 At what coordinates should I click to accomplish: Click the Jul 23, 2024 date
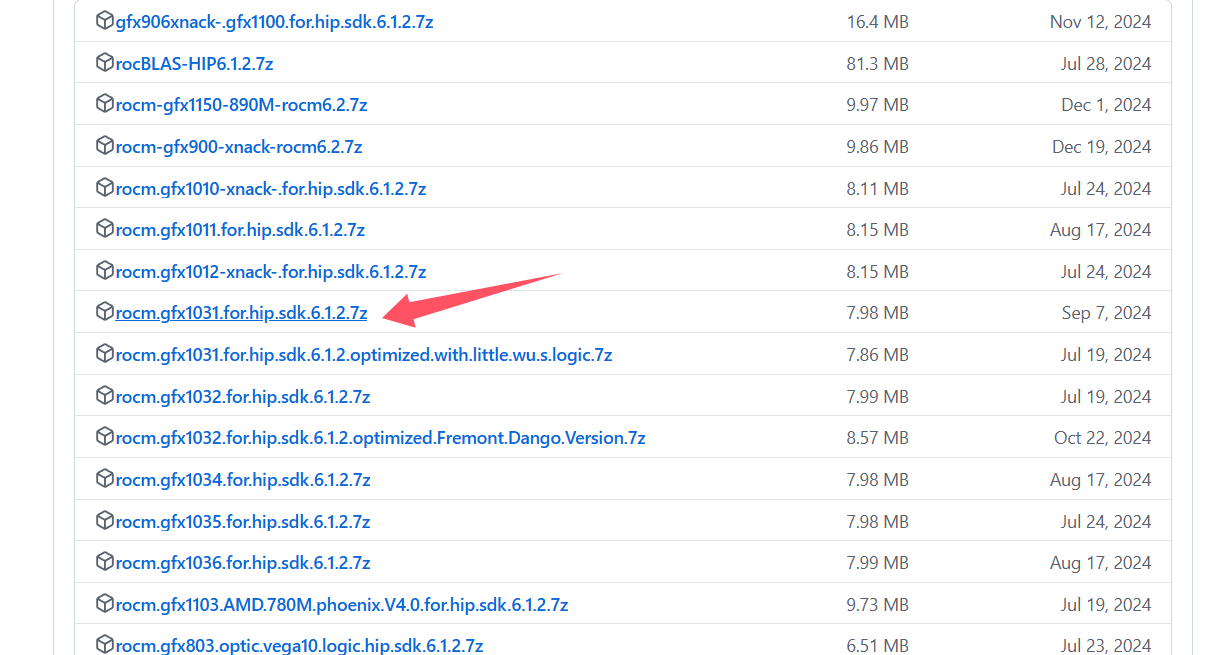[x=1106, y=646]
